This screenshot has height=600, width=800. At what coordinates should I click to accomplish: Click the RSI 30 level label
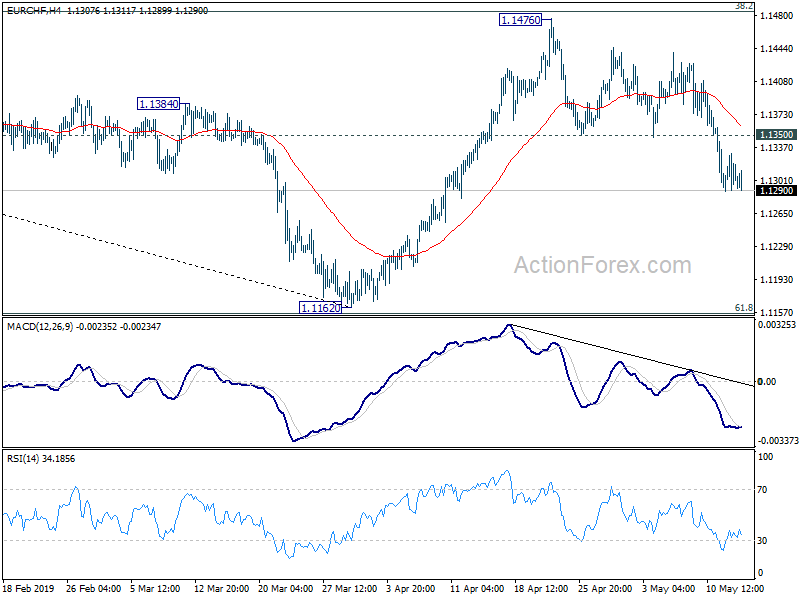[762, 541]
